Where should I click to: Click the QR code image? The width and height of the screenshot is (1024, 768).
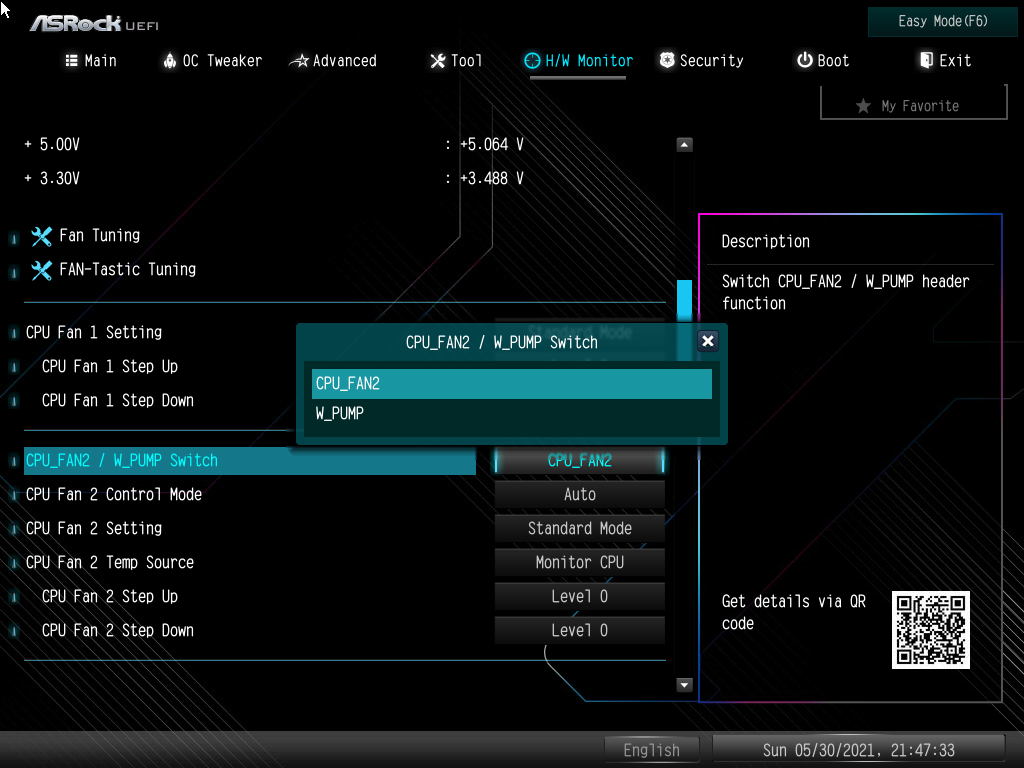tap(931, 630)
